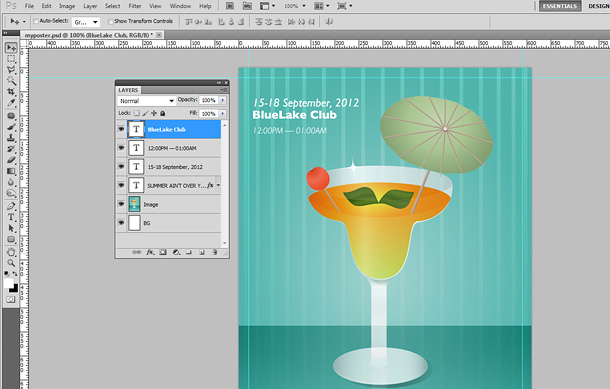610x389 pixels.
Task: Select the Blur tool
Action: tap(11, 182)
